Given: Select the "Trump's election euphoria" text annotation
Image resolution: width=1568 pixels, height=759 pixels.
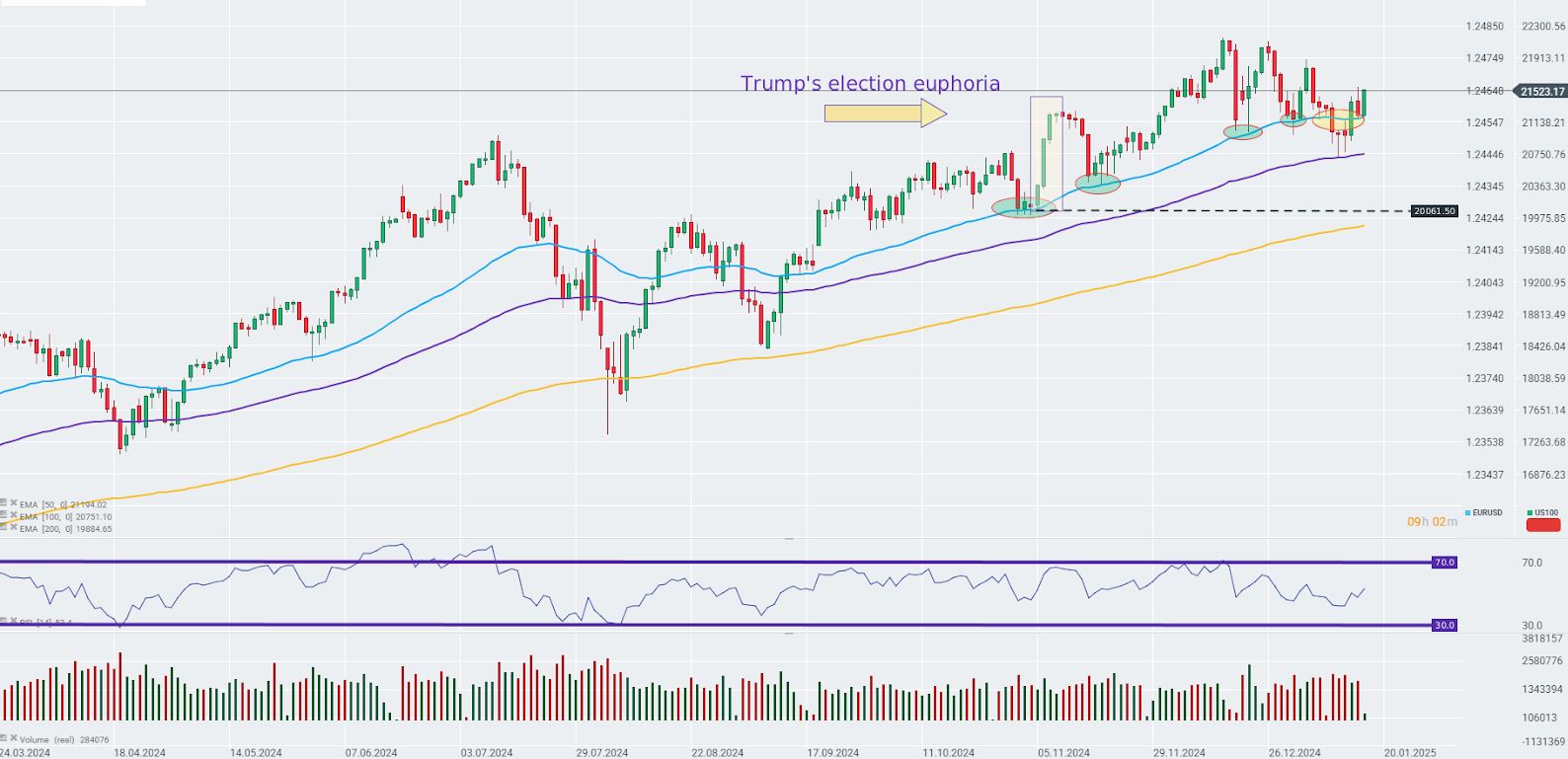Looking at the screenshot, I should (870, 84).
